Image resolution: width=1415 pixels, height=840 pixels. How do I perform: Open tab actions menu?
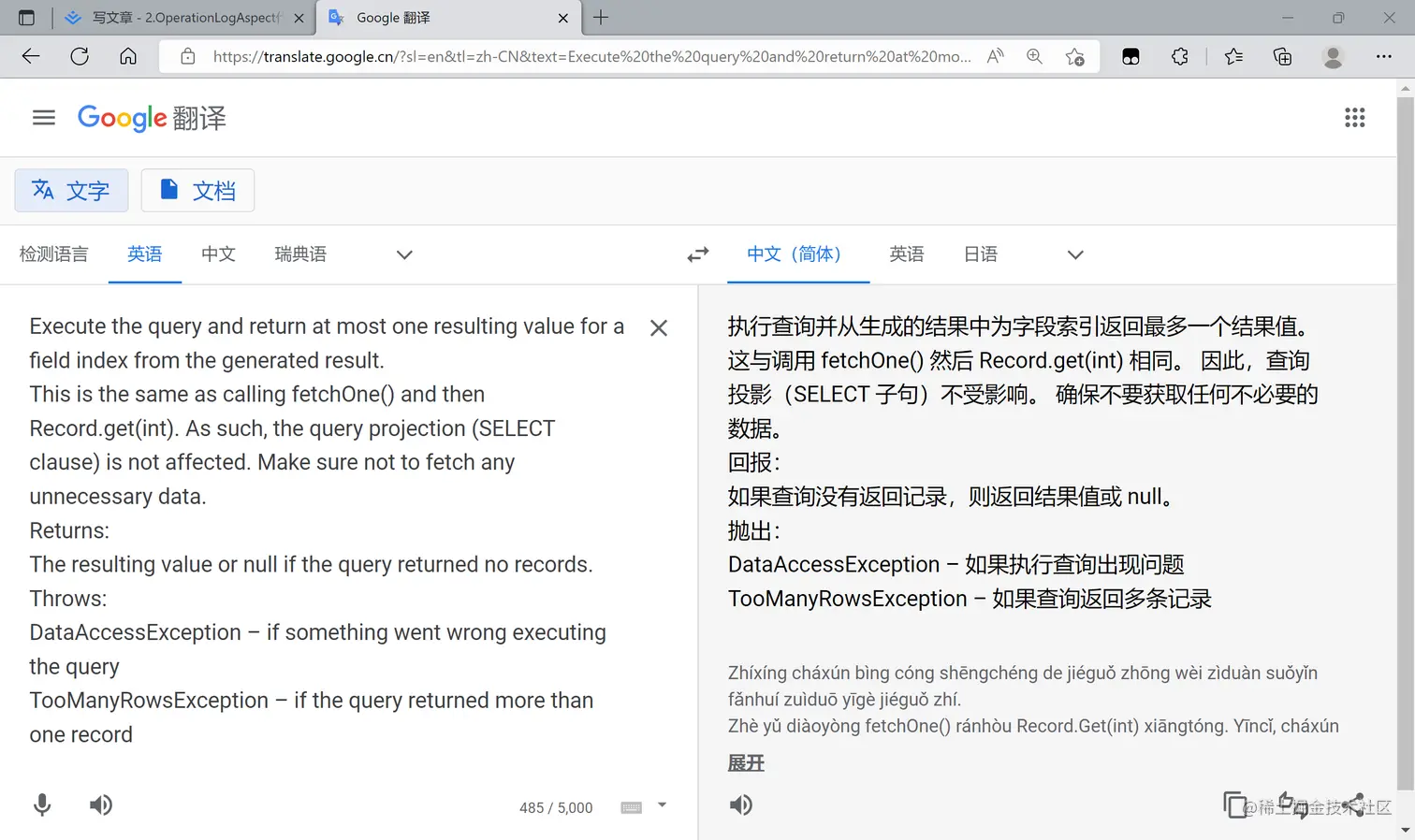pyautogui.click(x=26, y=18)
